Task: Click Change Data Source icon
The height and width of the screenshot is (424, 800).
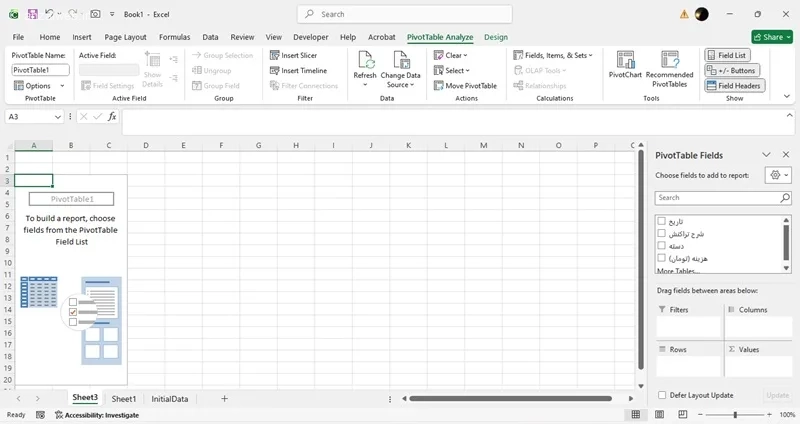Action: click(x=400, y=60)
